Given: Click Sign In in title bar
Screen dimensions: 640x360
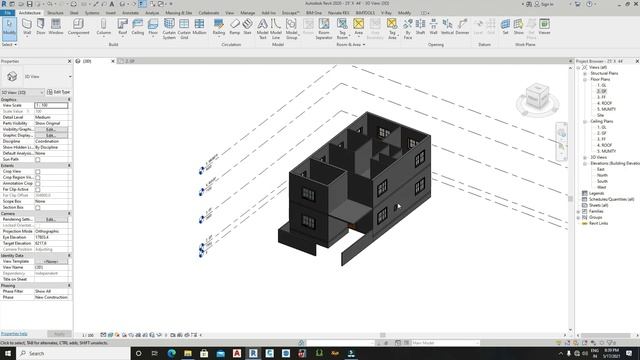Looking at the screenshot, I should (544, 4).
